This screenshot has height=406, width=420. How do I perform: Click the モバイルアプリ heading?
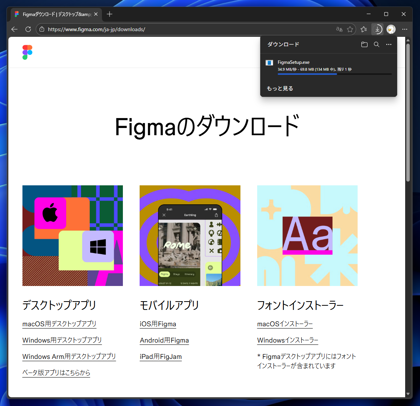169,305
